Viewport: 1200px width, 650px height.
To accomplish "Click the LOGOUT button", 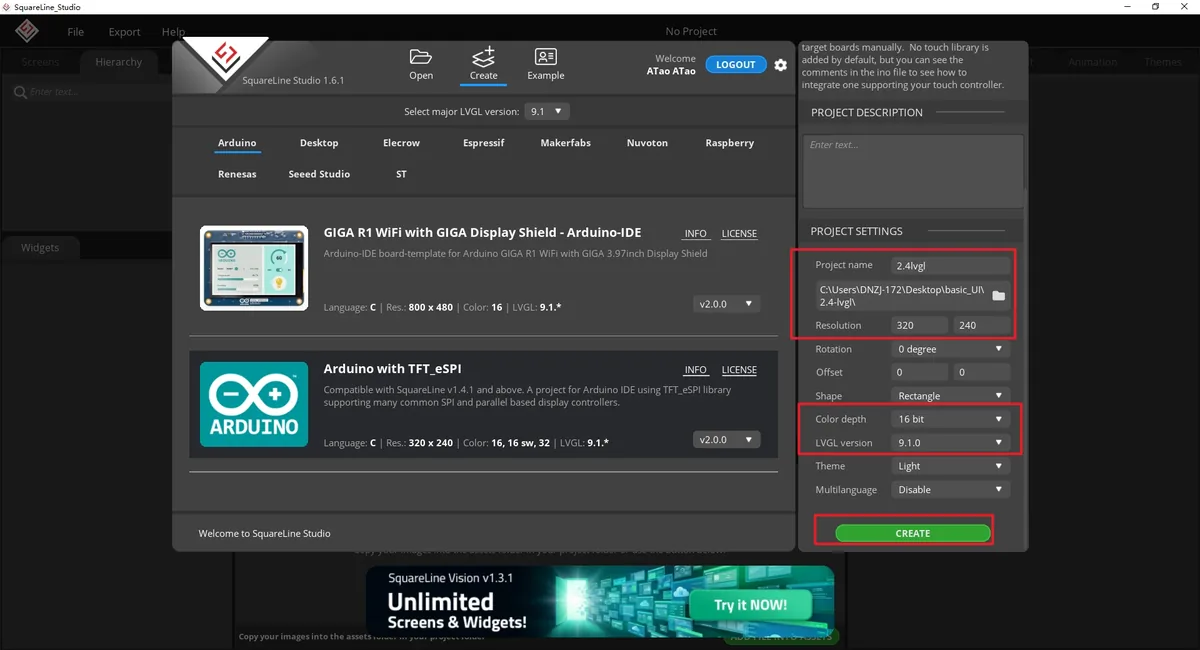I will pos(735,65).
